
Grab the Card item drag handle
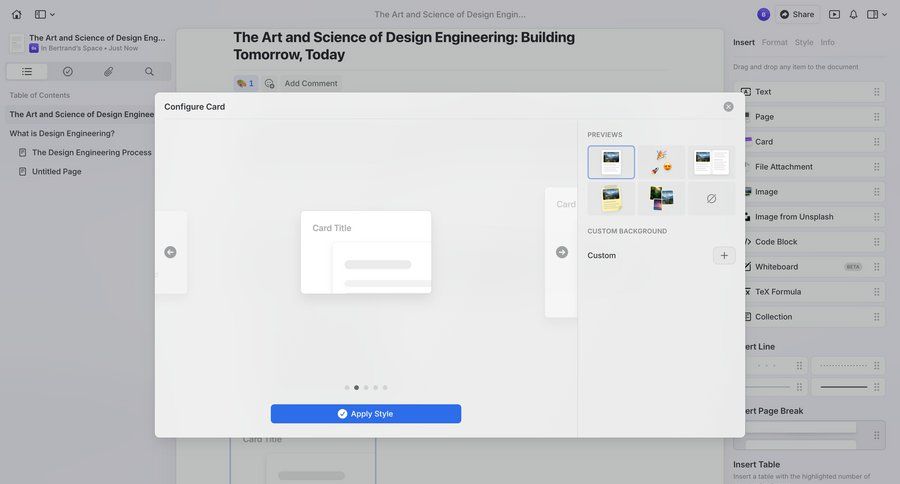click(x=876, y=142)
